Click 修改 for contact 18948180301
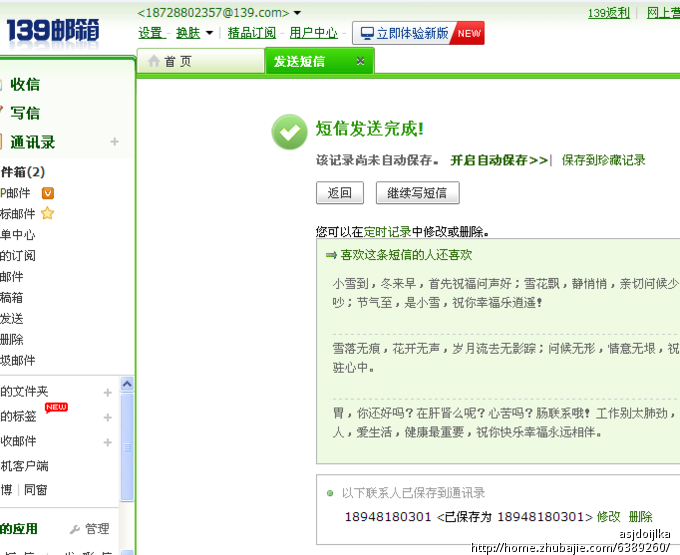680x555 pixels. pos(609,517)
